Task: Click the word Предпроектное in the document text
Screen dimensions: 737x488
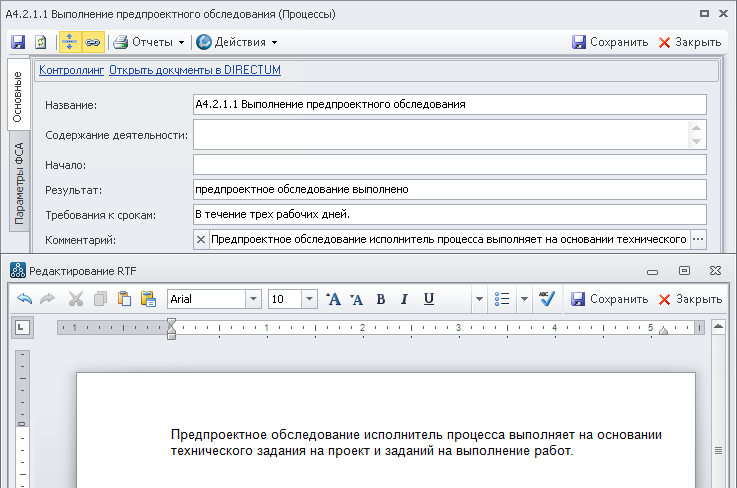Action: (219, 435)
